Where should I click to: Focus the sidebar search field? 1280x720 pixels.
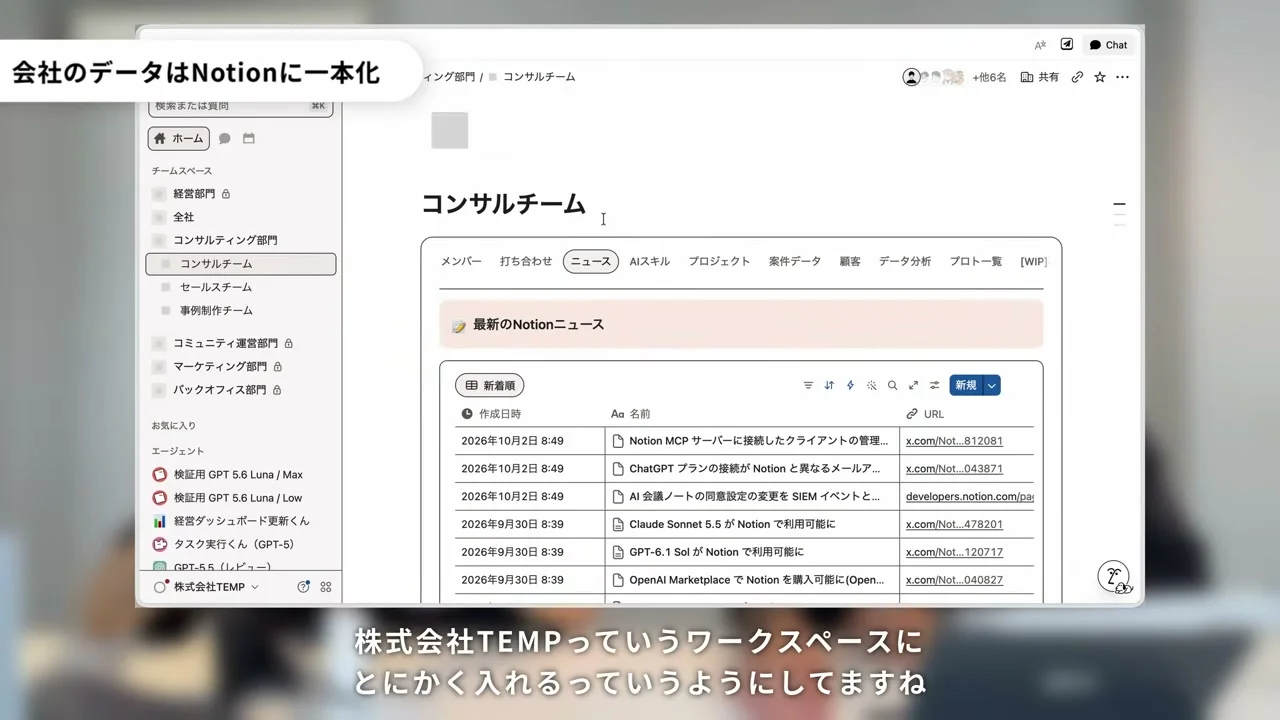[x=241, y=106]
